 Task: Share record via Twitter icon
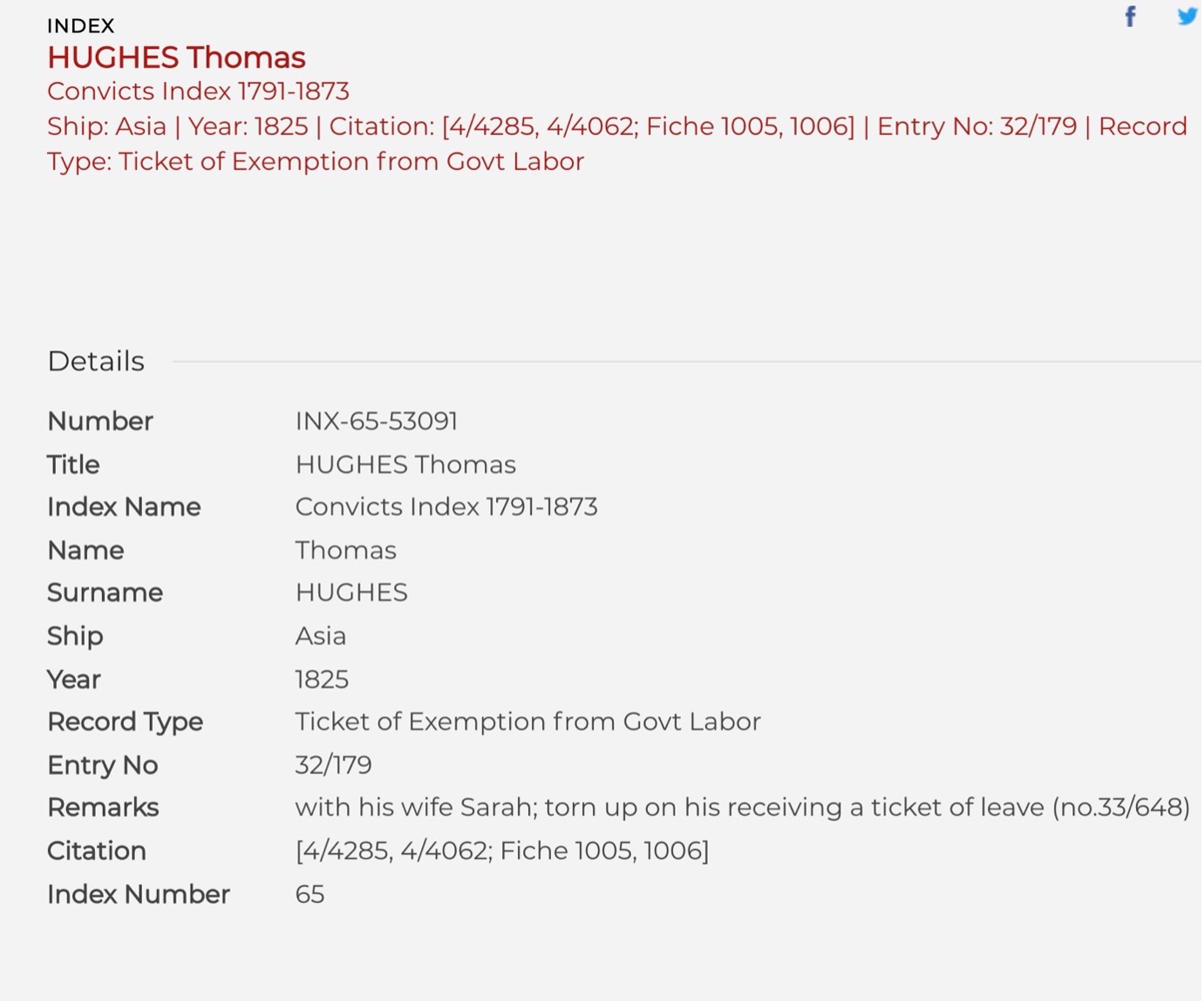point(1187,17)
